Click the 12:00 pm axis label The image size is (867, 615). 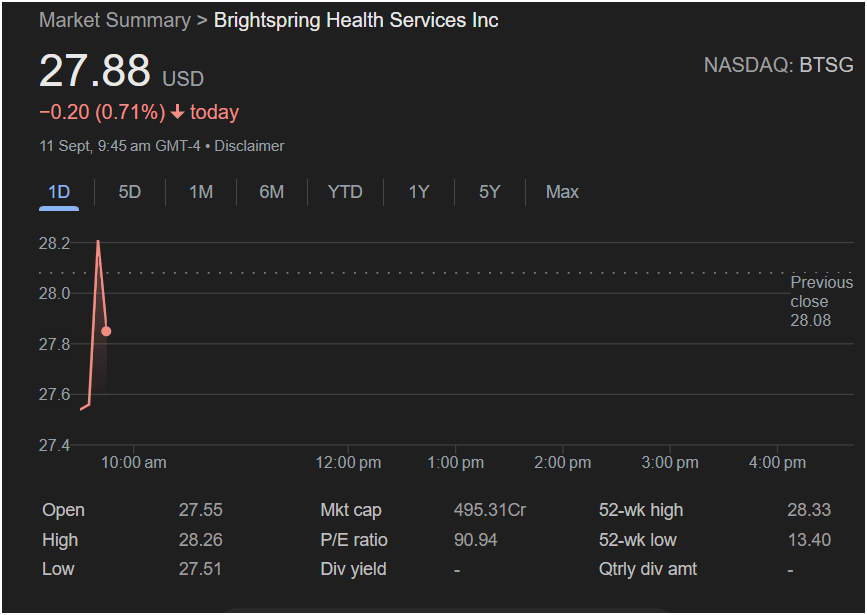coord(347,462)
